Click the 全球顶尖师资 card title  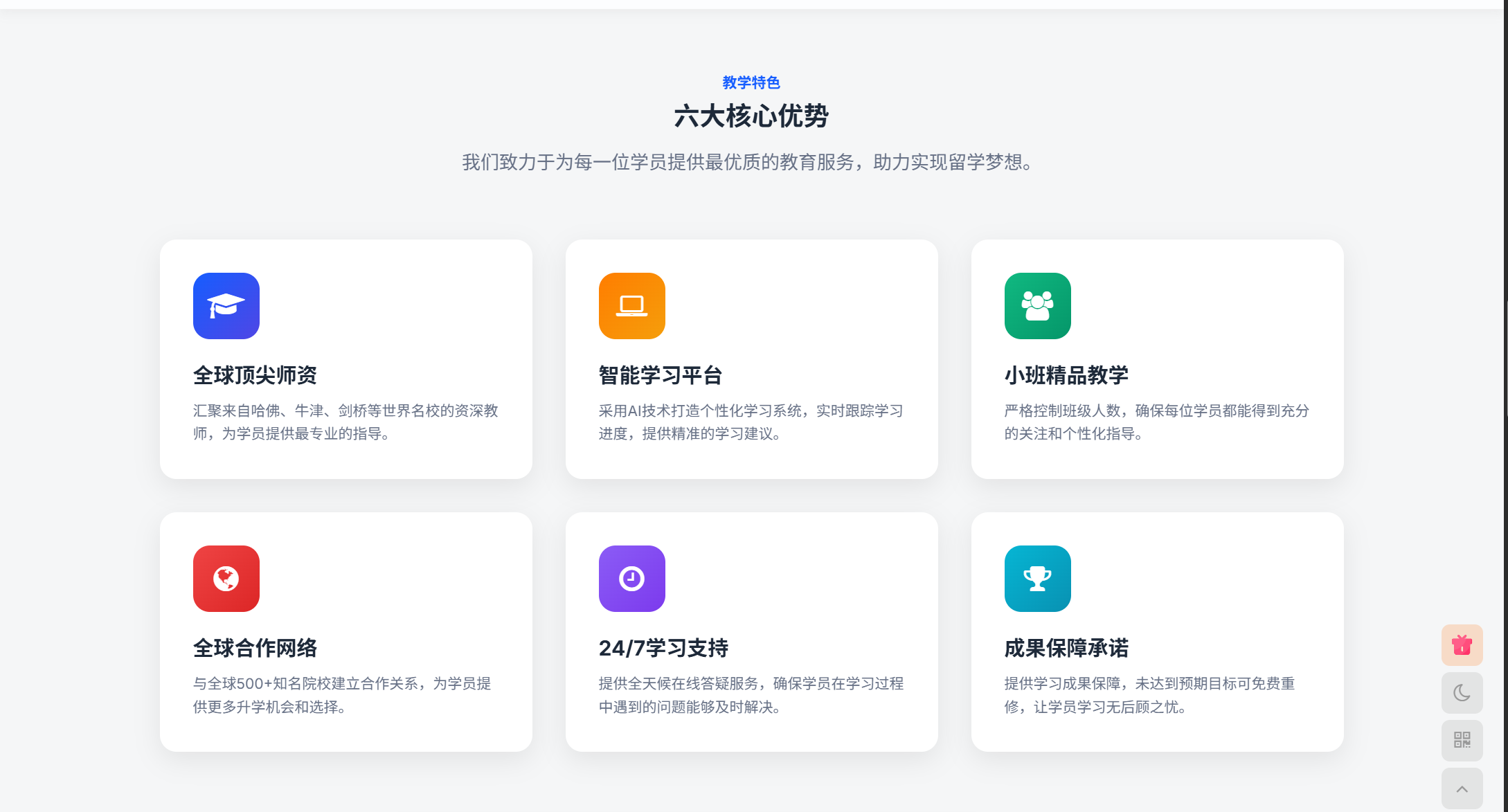coord(255,375)
